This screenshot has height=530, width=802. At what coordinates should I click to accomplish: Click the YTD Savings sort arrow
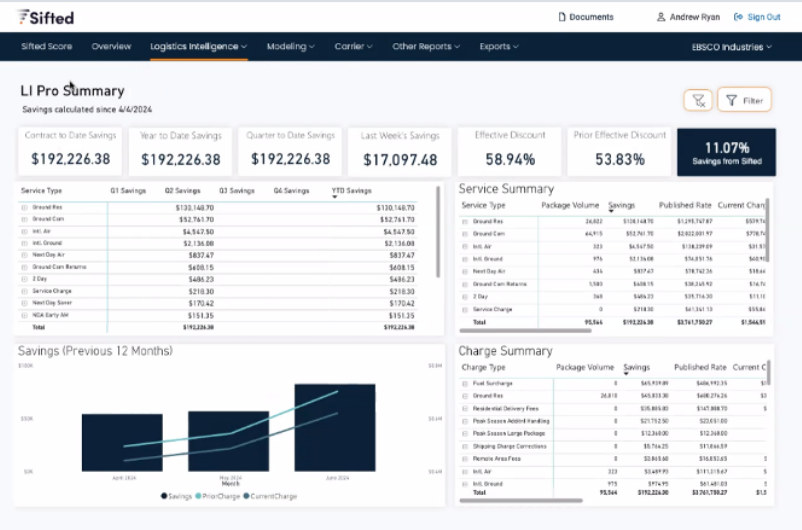pyautogui.click(x=335, y=197)
